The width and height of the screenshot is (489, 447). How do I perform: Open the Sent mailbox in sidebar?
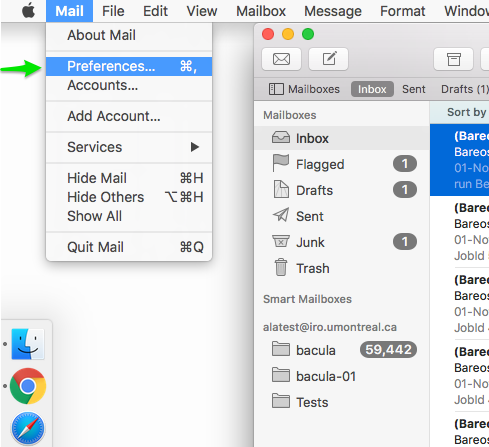(341, 216)
